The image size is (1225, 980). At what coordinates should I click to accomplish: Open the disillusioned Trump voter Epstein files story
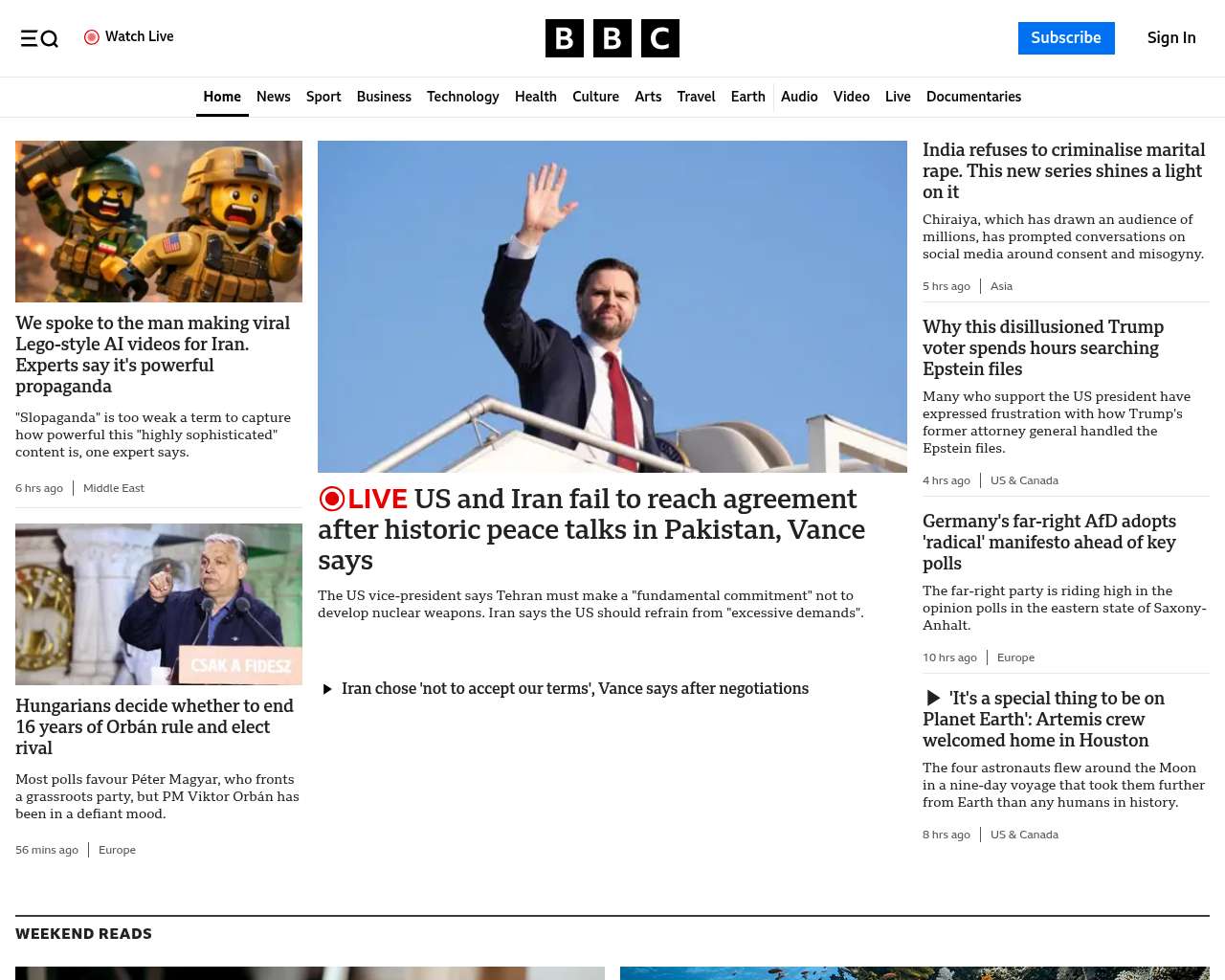(x=1043, y=348)
